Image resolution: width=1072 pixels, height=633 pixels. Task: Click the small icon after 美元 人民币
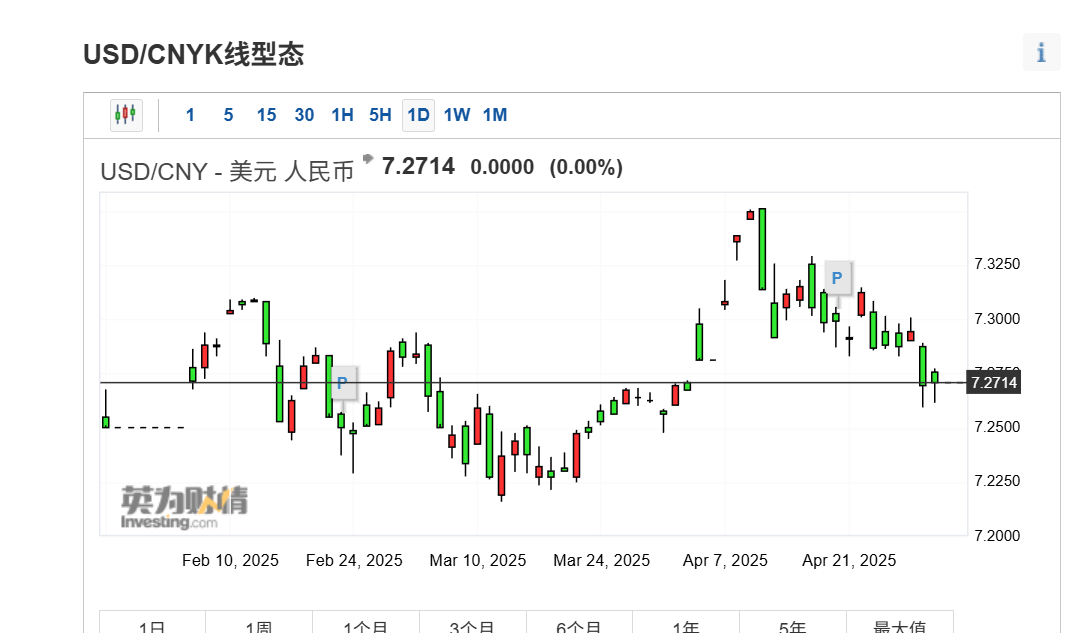click(367, 159)
